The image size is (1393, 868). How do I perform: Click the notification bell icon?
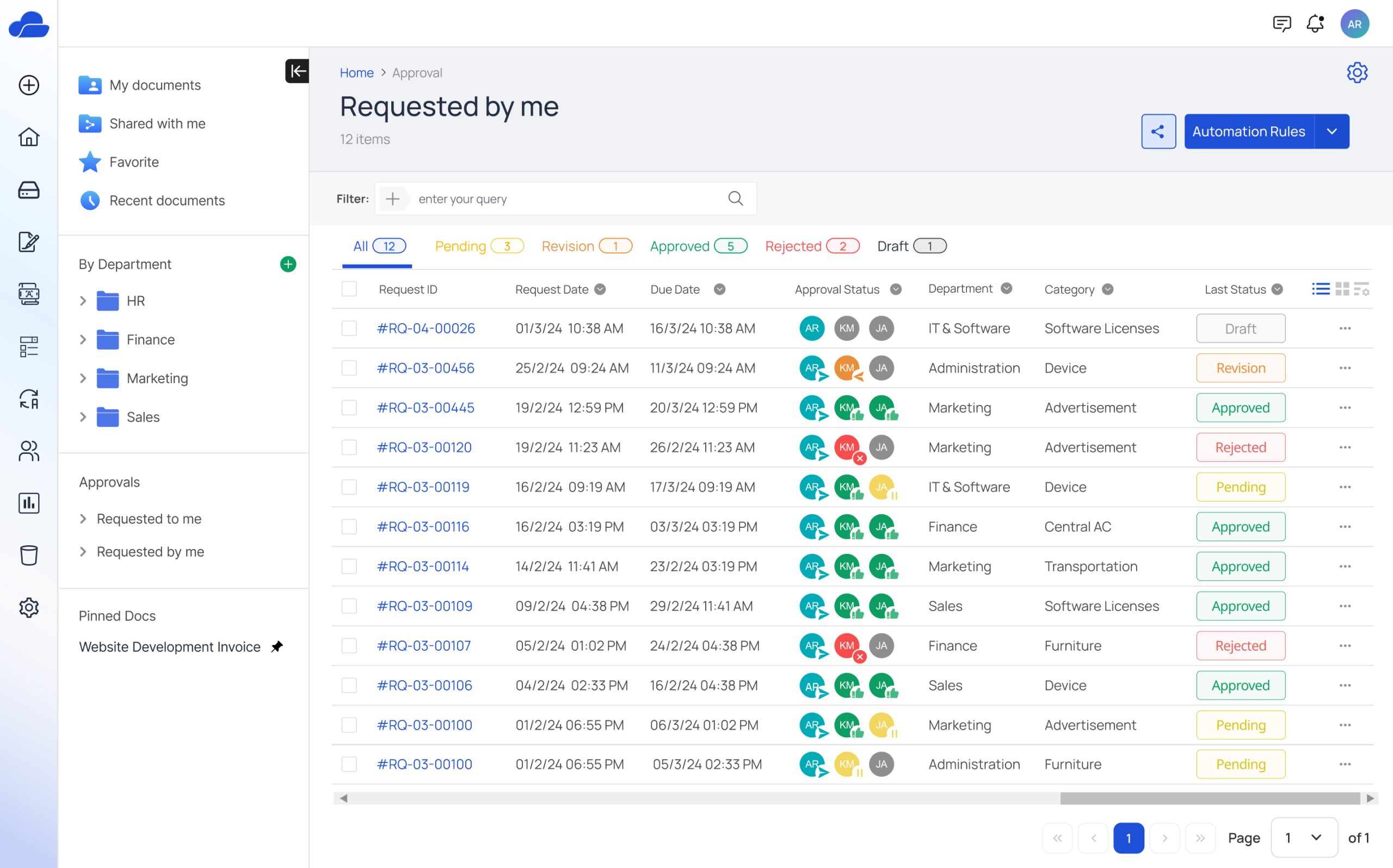tap(1314, 24)
